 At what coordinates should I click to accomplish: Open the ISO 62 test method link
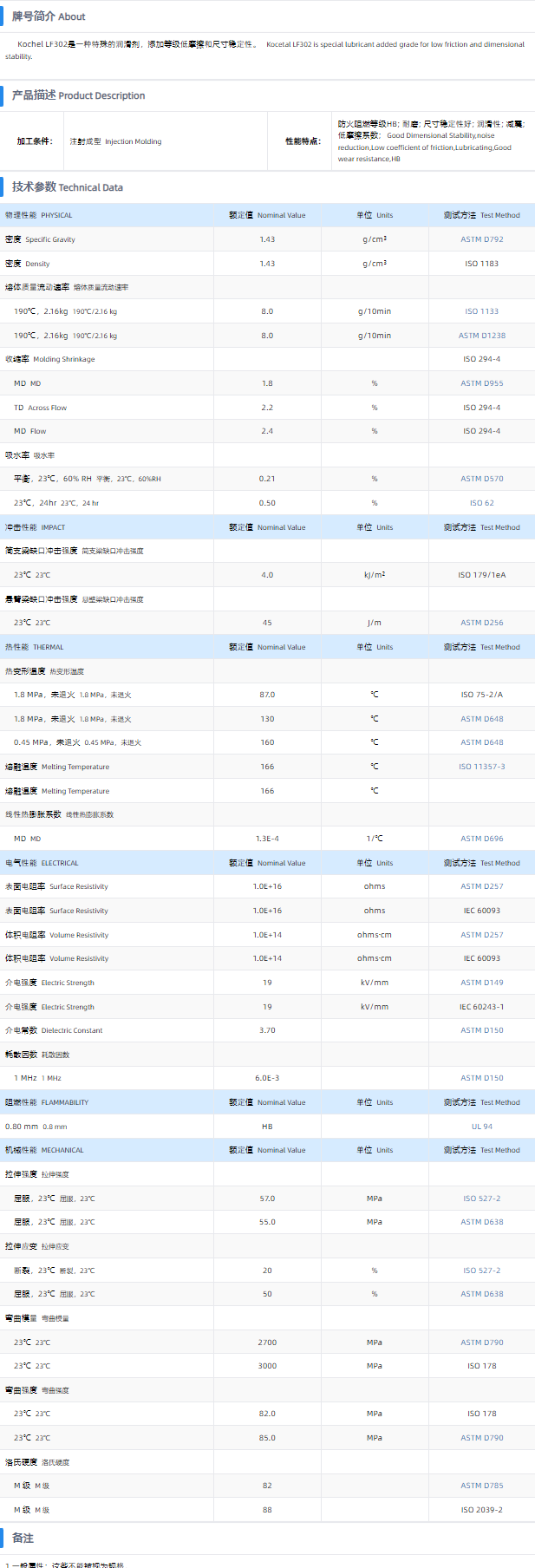(481, 503)
